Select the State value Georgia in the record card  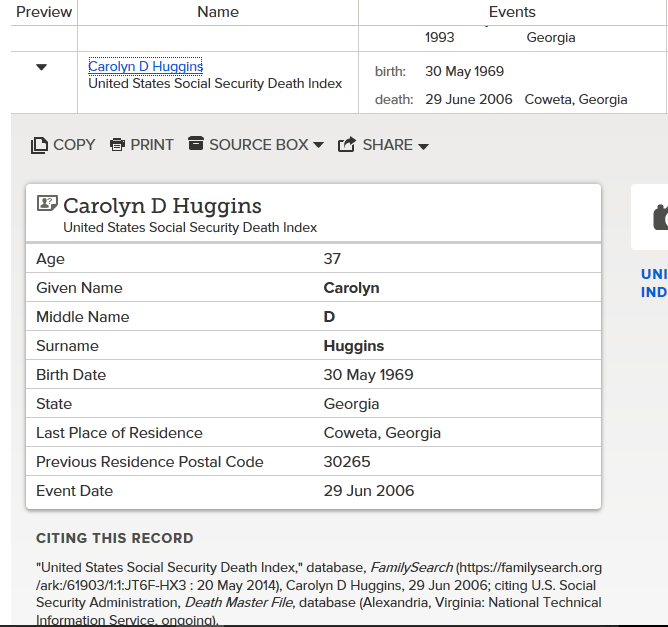[351, 403]
